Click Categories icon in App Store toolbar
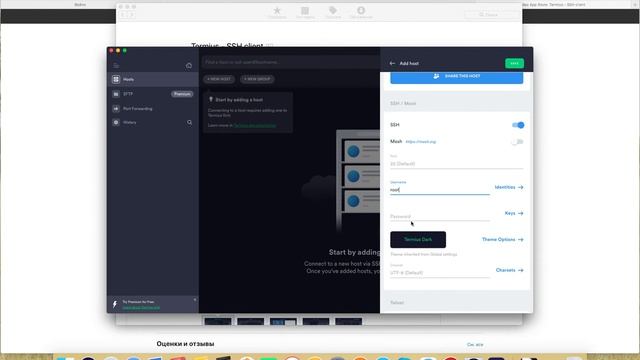This screenshot has width=640, height=360. coord(305,12)
